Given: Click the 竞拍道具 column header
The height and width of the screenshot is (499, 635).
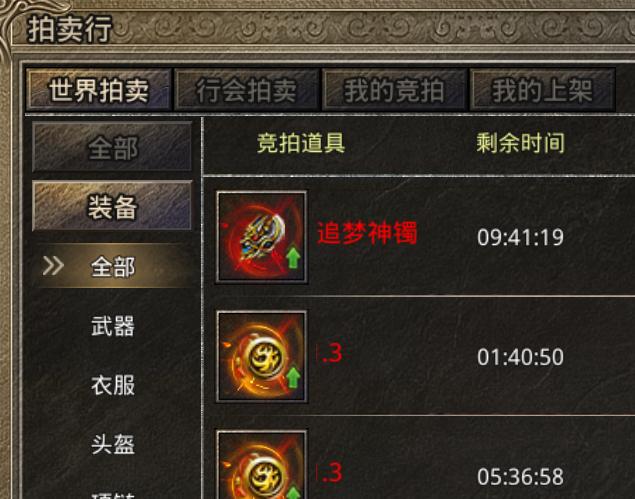Looking at the screenshot, I should tap(301, 143).
